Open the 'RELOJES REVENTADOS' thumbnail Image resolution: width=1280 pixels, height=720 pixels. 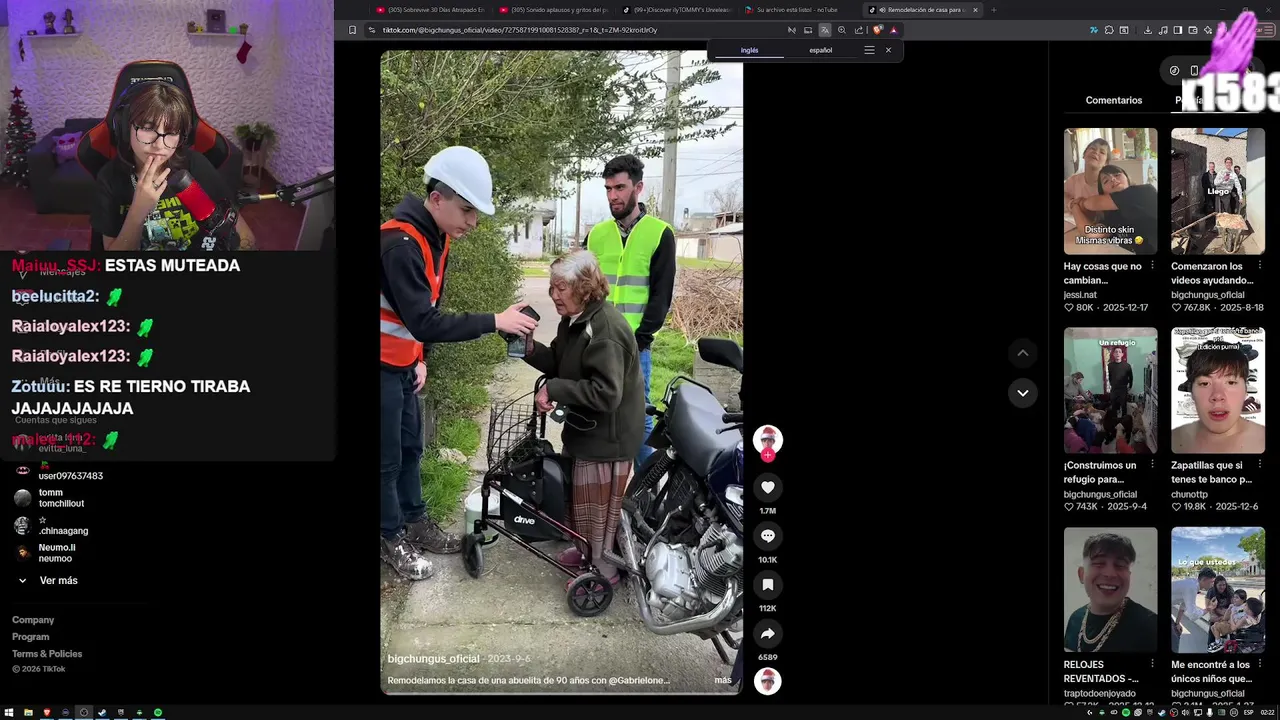click(x=1110, y=590)
